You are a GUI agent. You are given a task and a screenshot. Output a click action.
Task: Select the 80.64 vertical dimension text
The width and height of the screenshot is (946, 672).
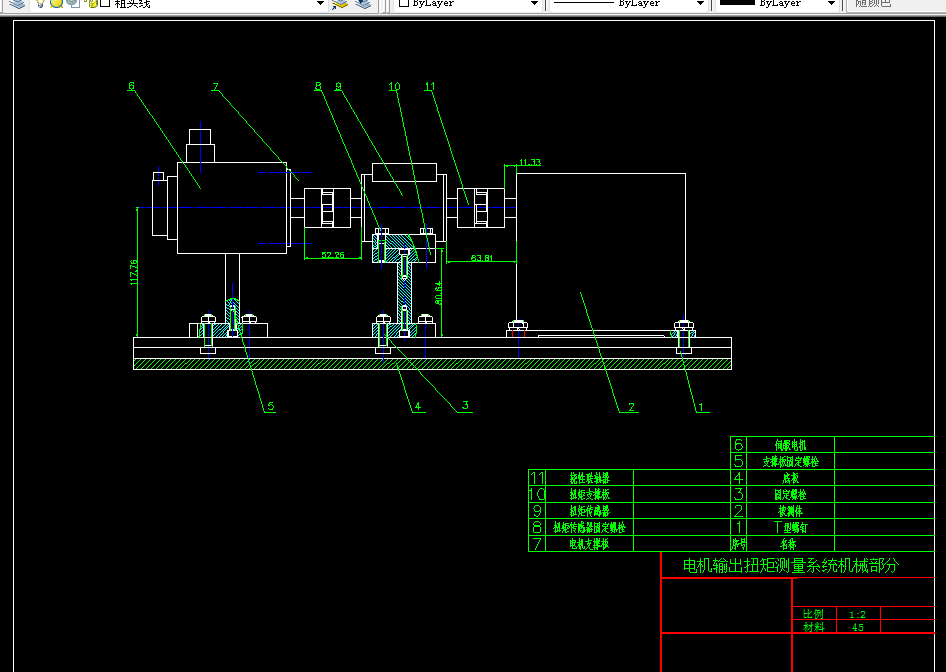pyautogui.click(x=438, y=293)
